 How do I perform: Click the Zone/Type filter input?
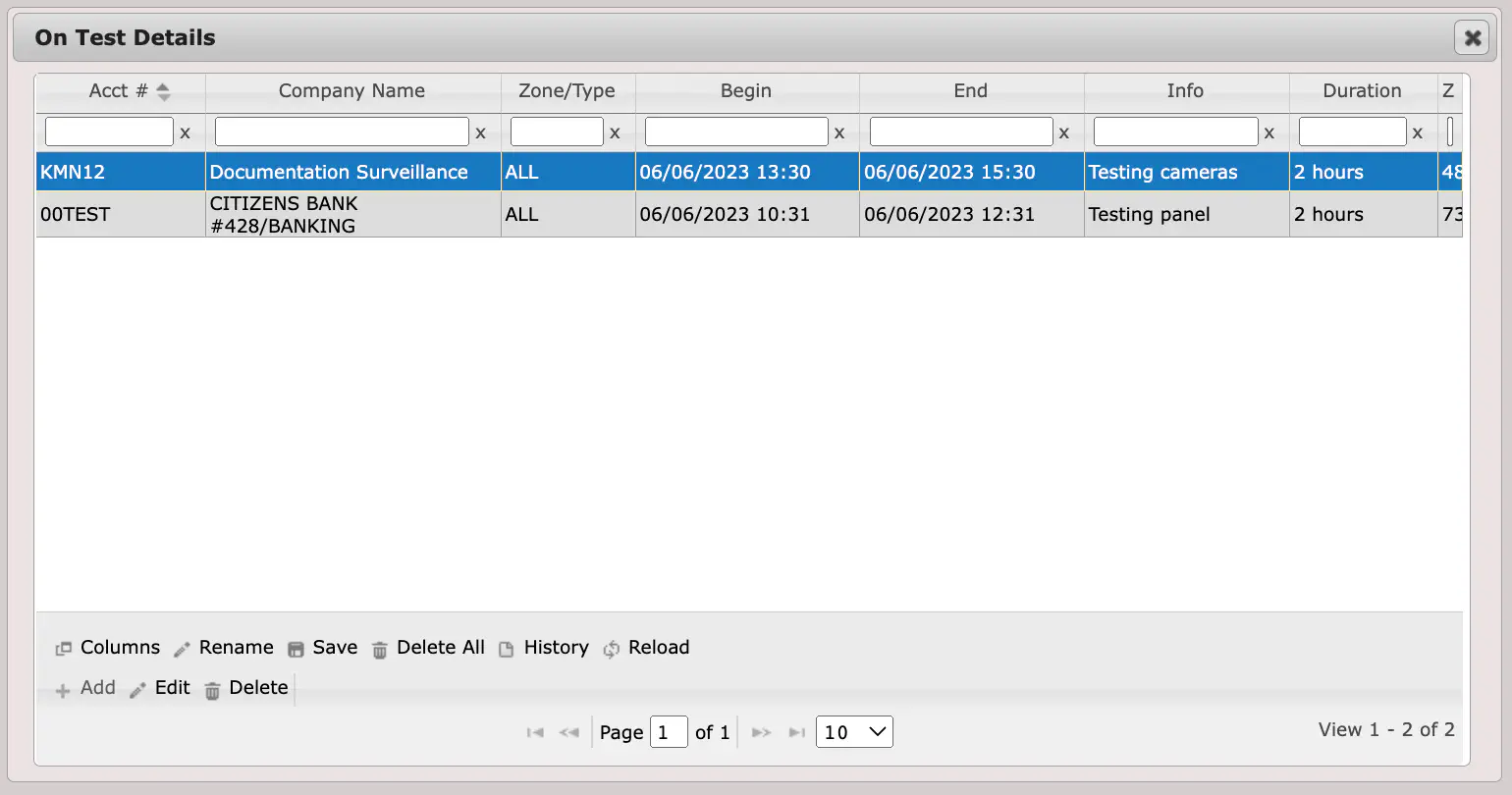(557, 132)
